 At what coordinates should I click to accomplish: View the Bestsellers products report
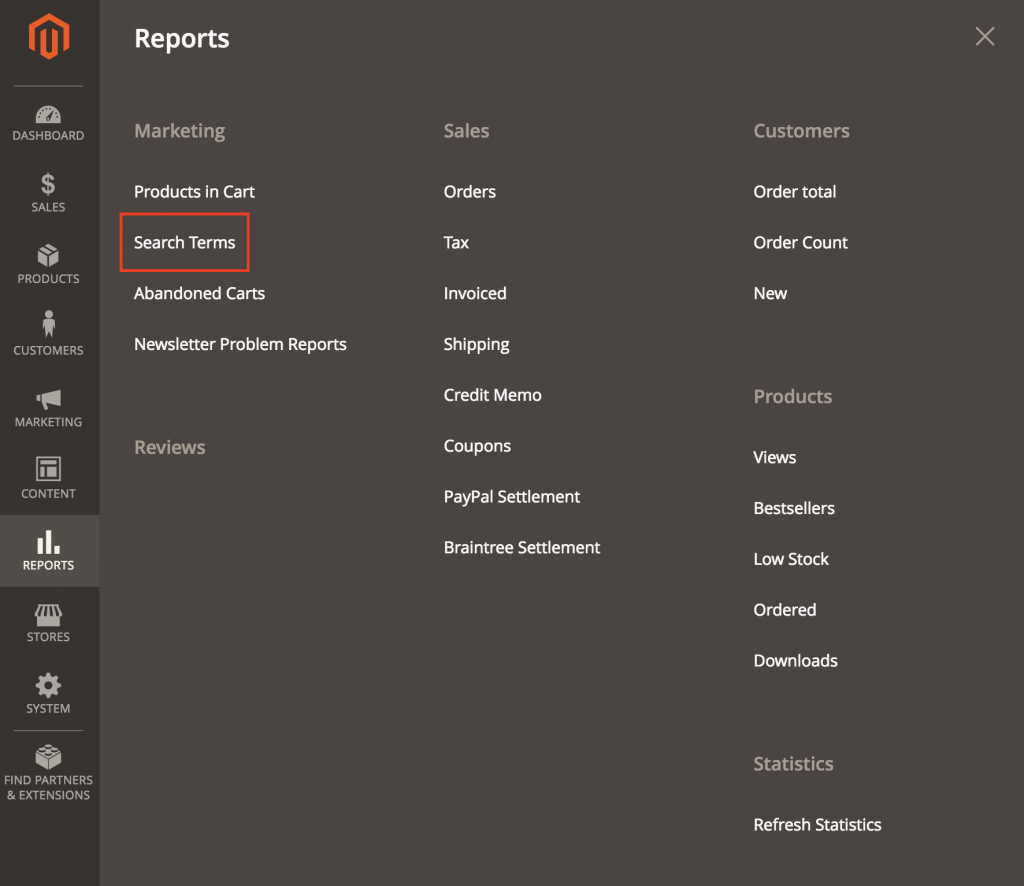click(793, 509)
